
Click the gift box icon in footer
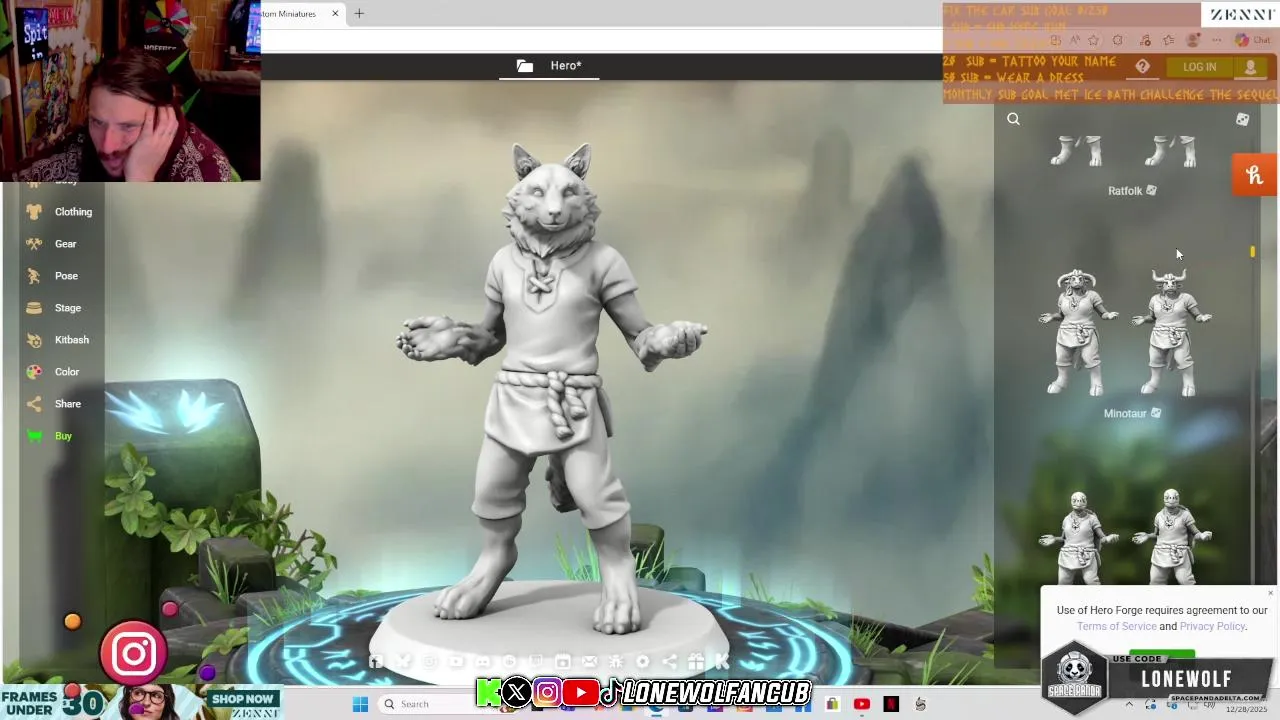(x=695, y=662)
